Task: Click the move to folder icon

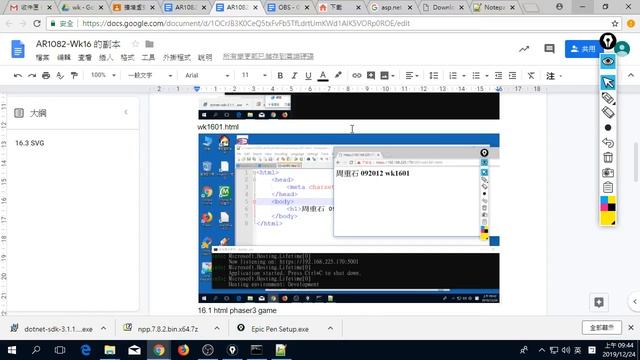Action: [x=149, y=44]
